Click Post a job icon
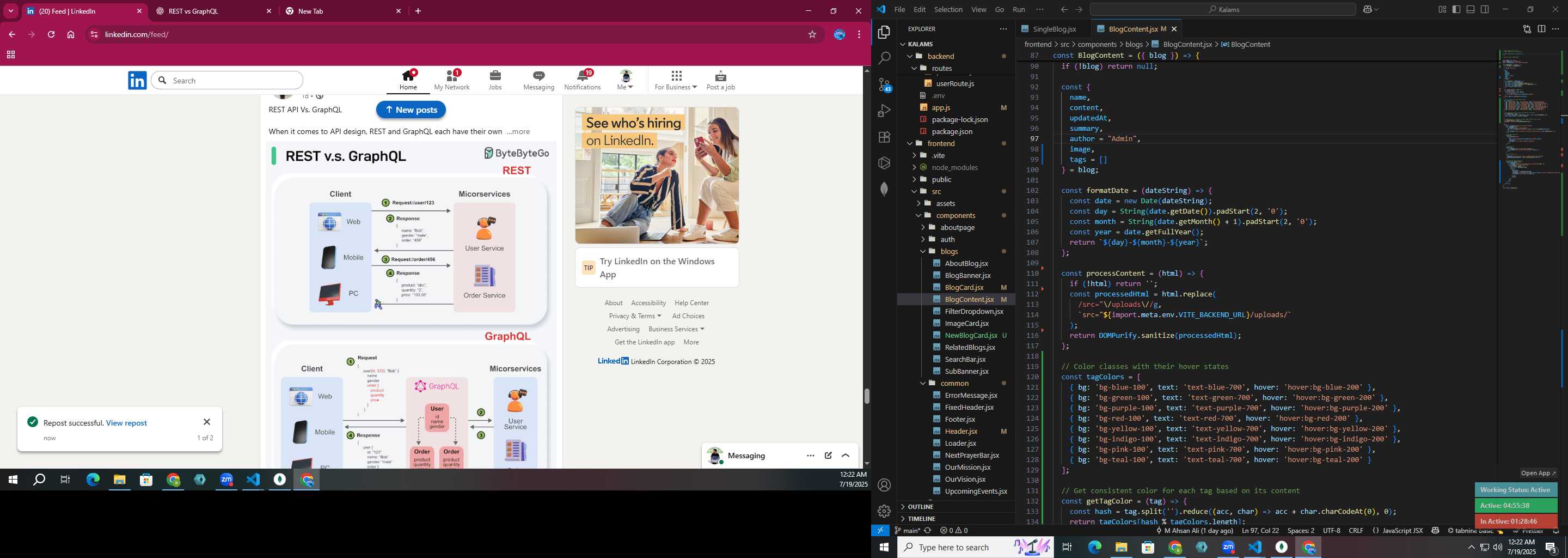The image size is (1568, 558). [x=721, y=81]
